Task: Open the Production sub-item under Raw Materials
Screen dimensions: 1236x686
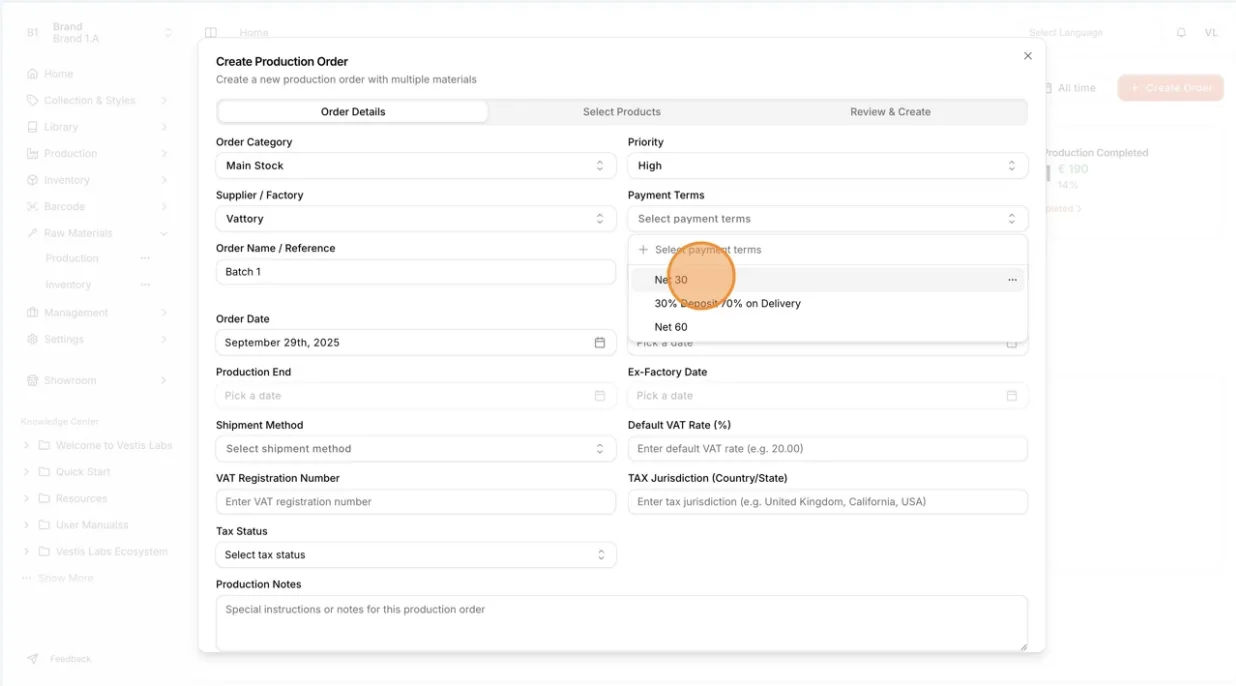Action: coord(72,258)
